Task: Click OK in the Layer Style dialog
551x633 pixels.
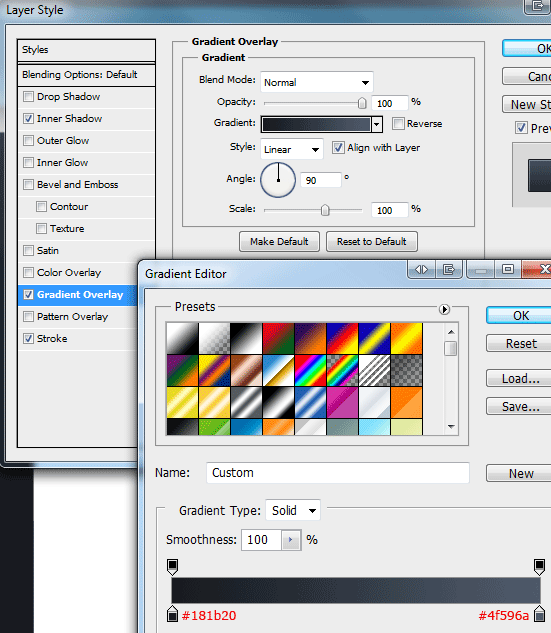Action: point(527,48)
